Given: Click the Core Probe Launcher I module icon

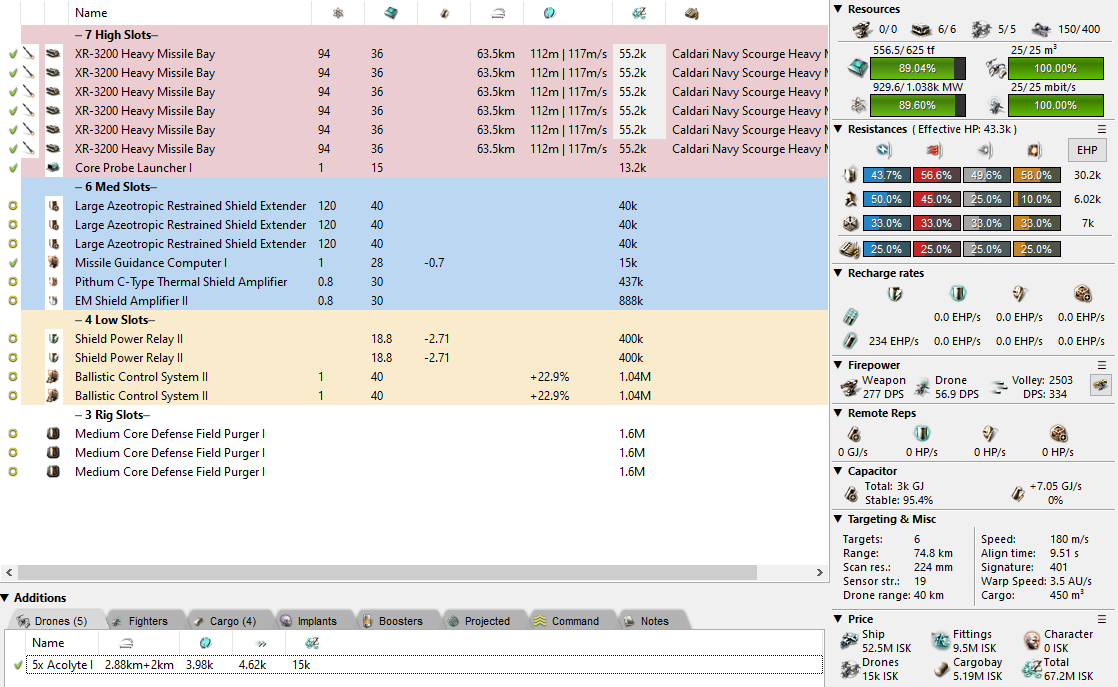Looking at the screenshot, I should pyautogui.click(x=53, y=168).
